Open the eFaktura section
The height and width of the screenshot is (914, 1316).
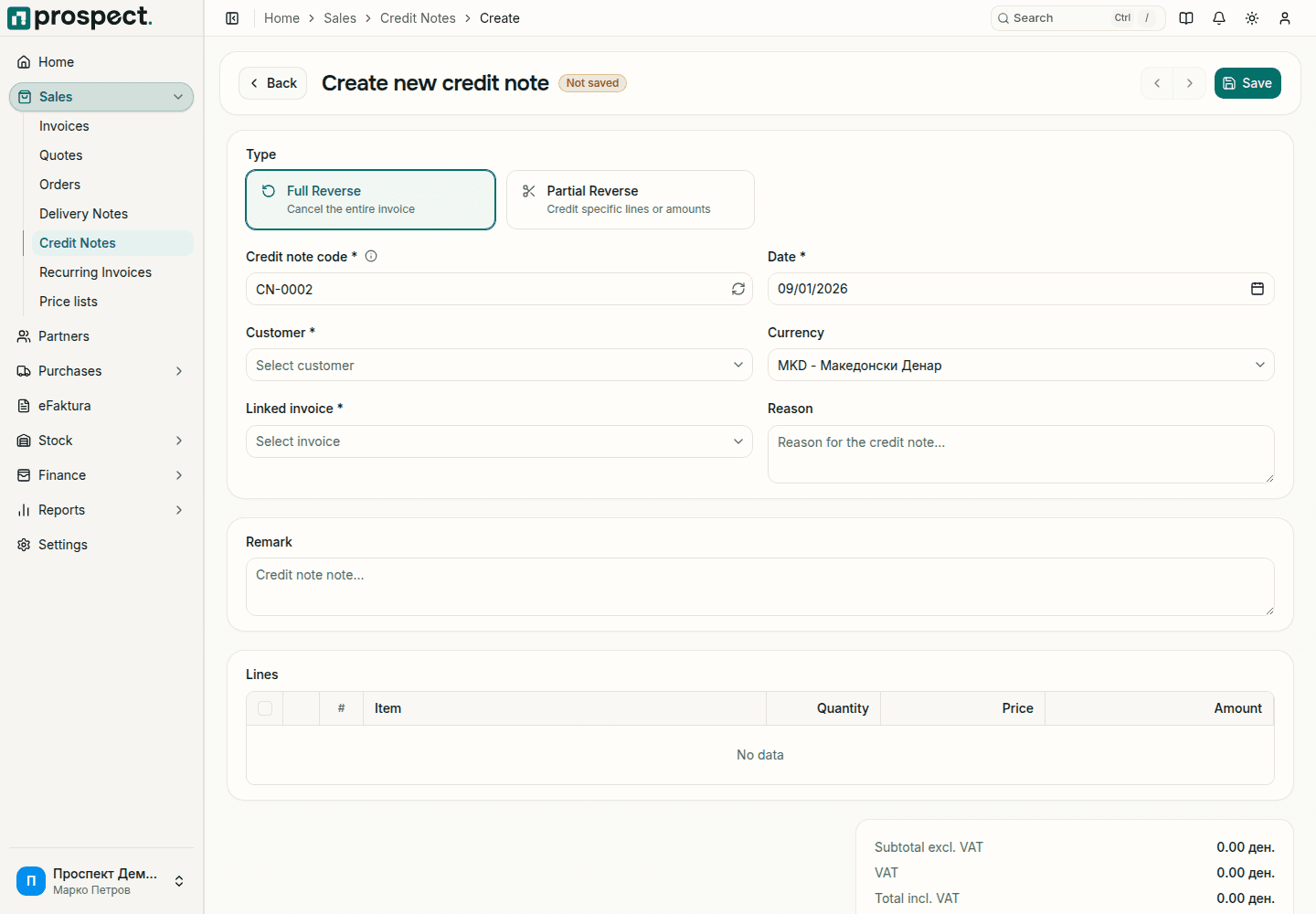pos(101,406)
